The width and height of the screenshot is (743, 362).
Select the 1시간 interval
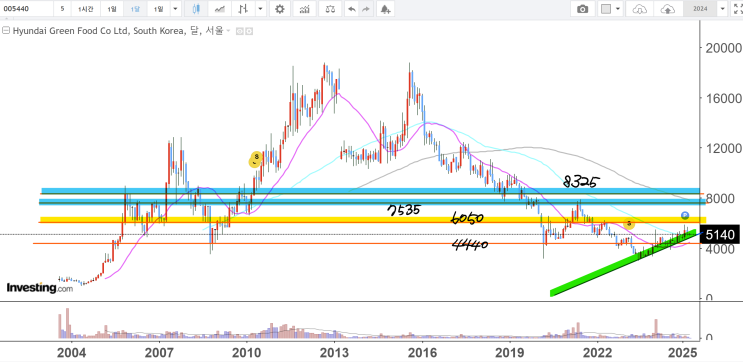click(x=86, y=9)
